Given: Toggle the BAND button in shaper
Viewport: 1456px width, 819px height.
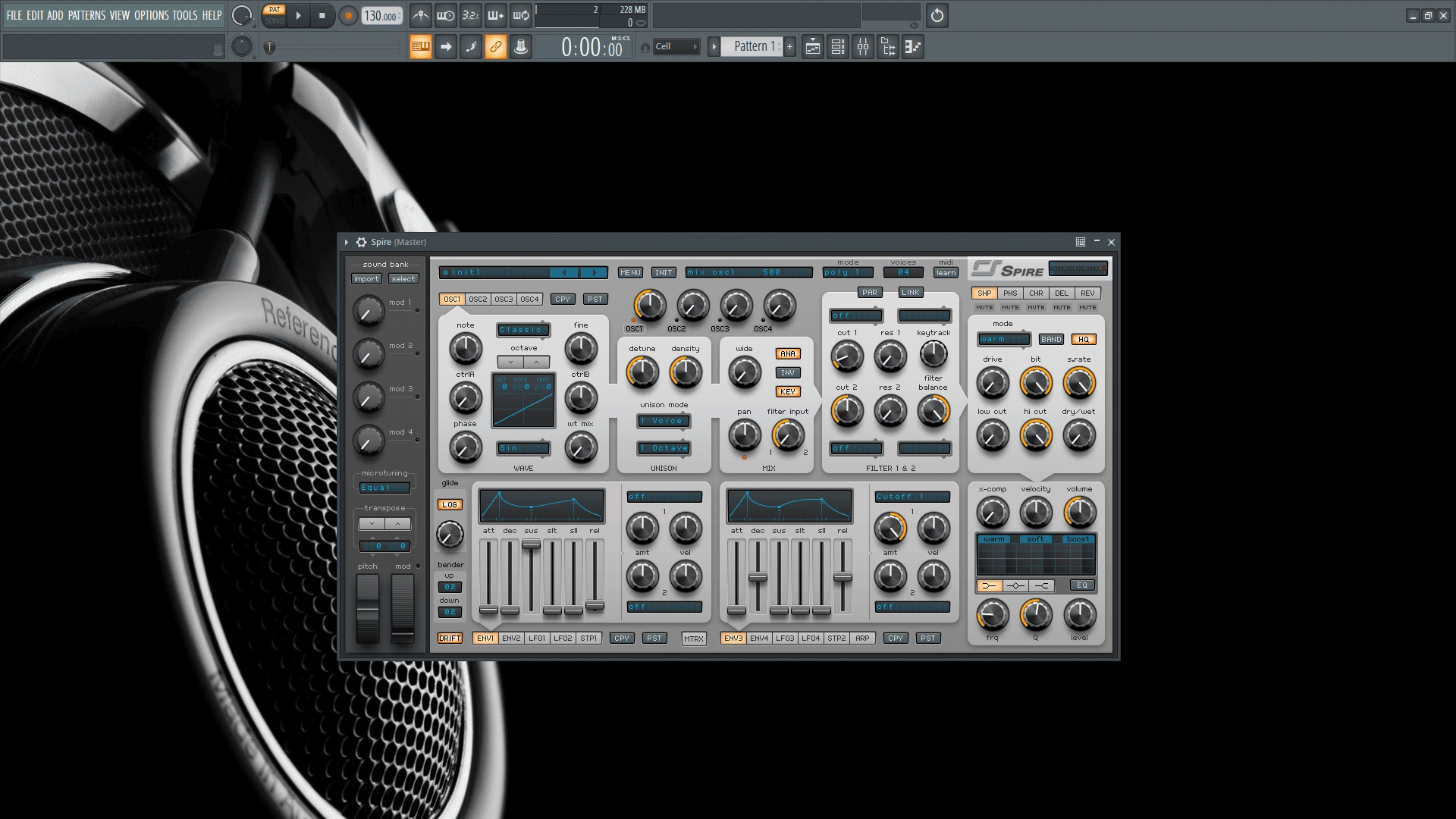Looking at the screenshot, I should [1051, 340].
